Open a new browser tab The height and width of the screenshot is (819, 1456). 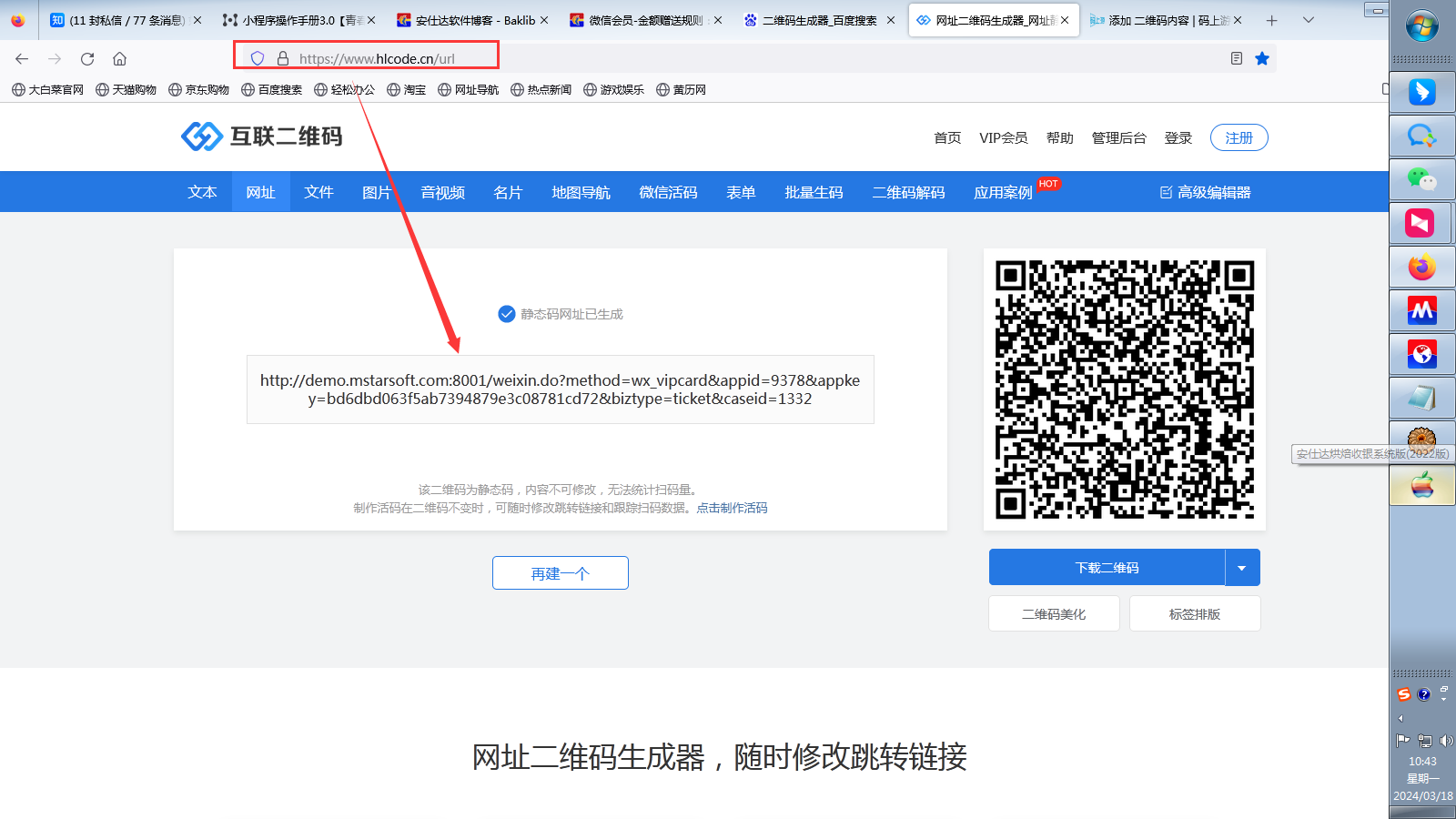[1271, 20]
